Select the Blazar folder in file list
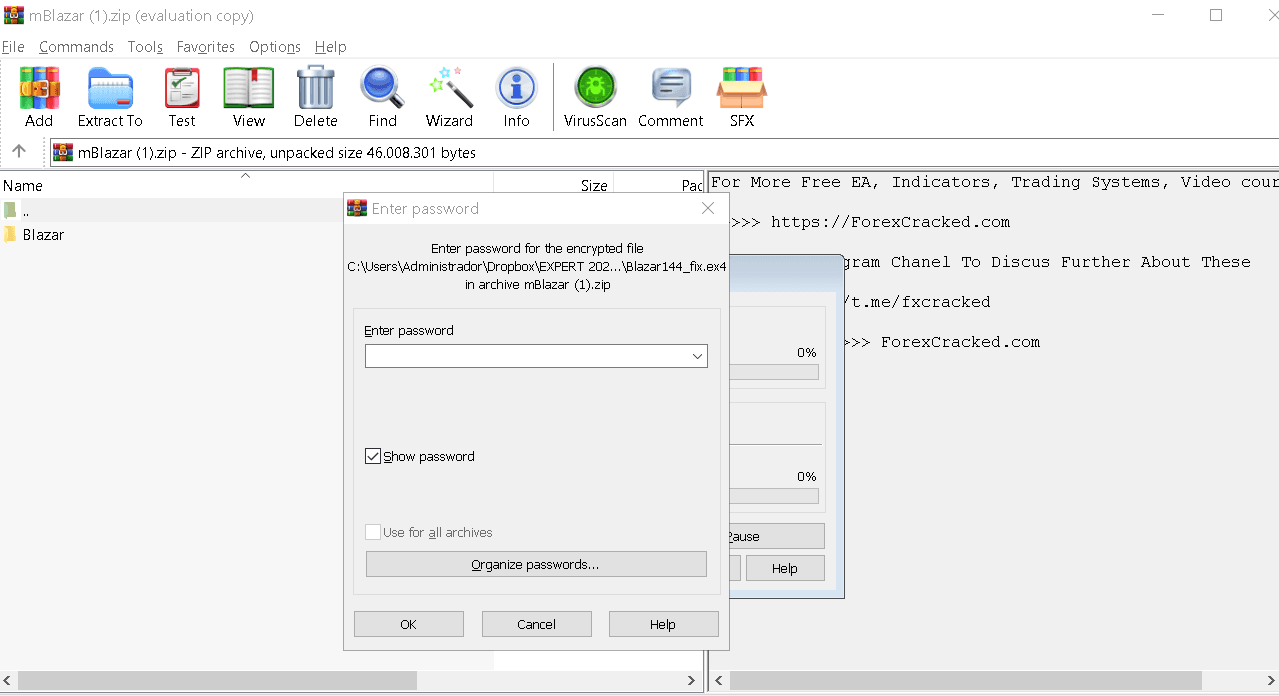 click(x=43, y=235)
